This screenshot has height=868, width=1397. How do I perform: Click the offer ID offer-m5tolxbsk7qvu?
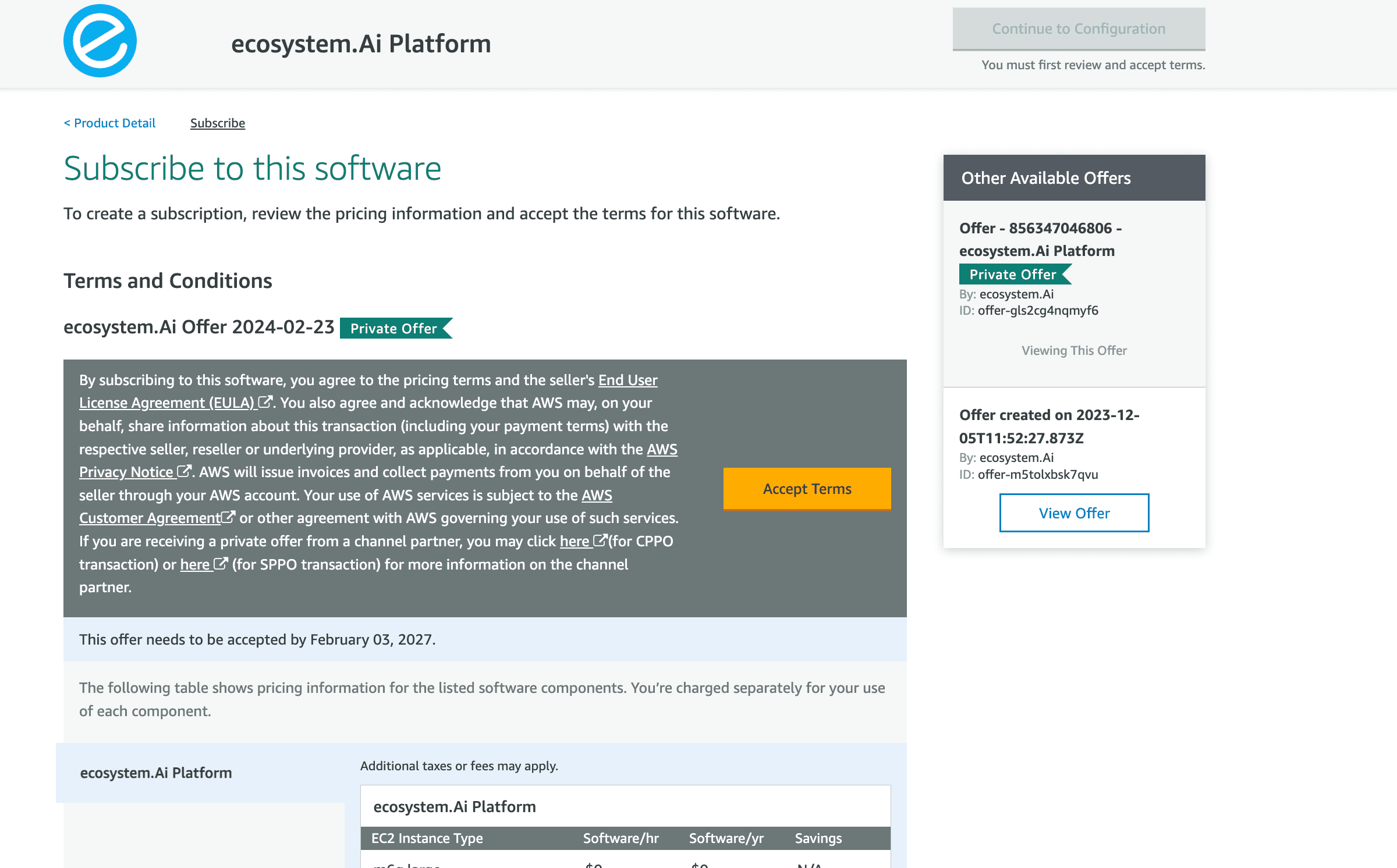click(1038, 474)
